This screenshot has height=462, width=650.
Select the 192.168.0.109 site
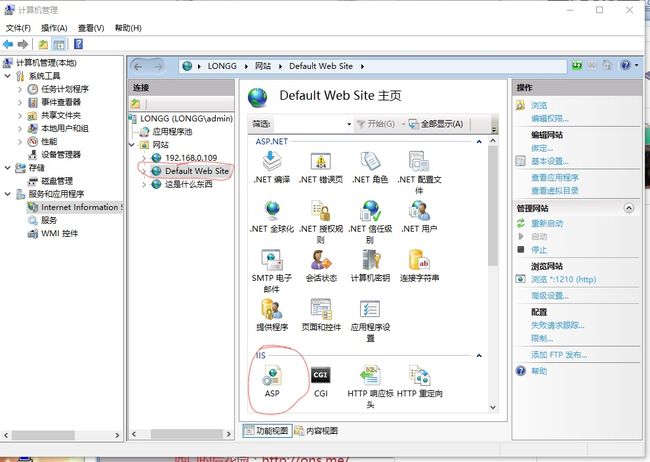click(x=191, y=158)
